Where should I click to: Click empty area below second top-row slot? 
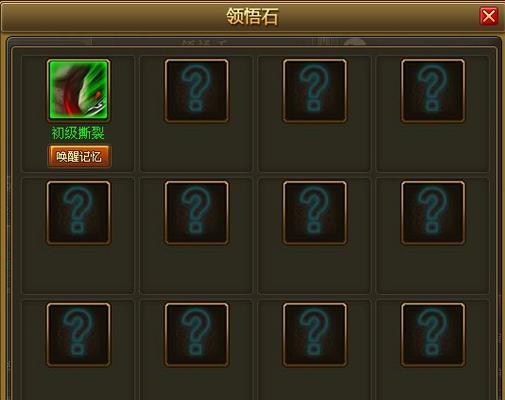(196, 147)
